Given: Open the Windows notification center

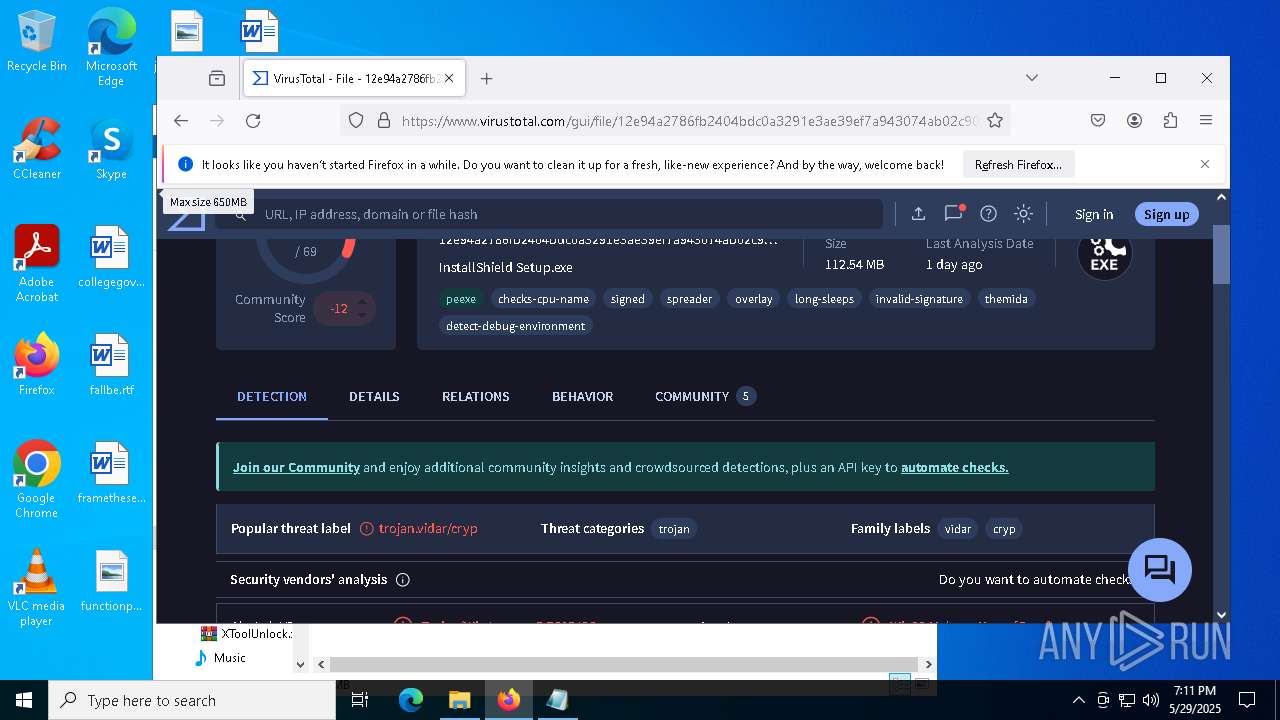Looking at the screenshot, I should click(x=1247, y=700).
